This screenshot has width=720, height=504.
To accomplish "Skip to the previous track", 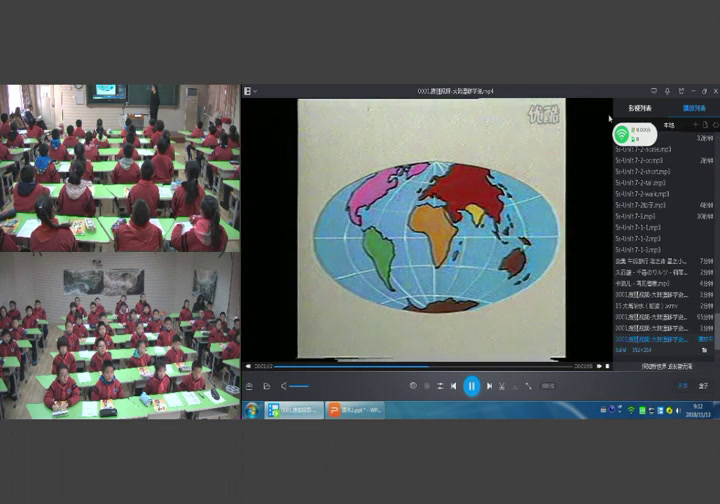I will (x=454, y=386).
